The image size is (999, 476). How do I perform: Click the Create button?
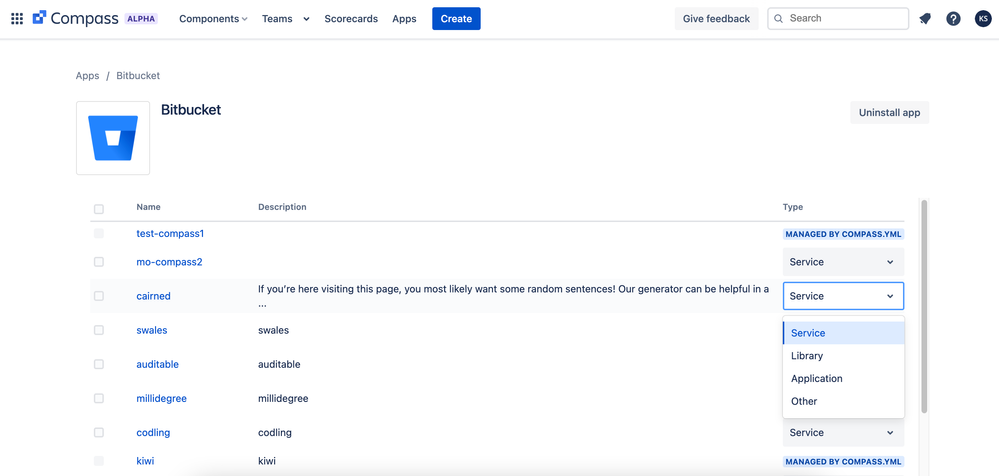[456, 18]
